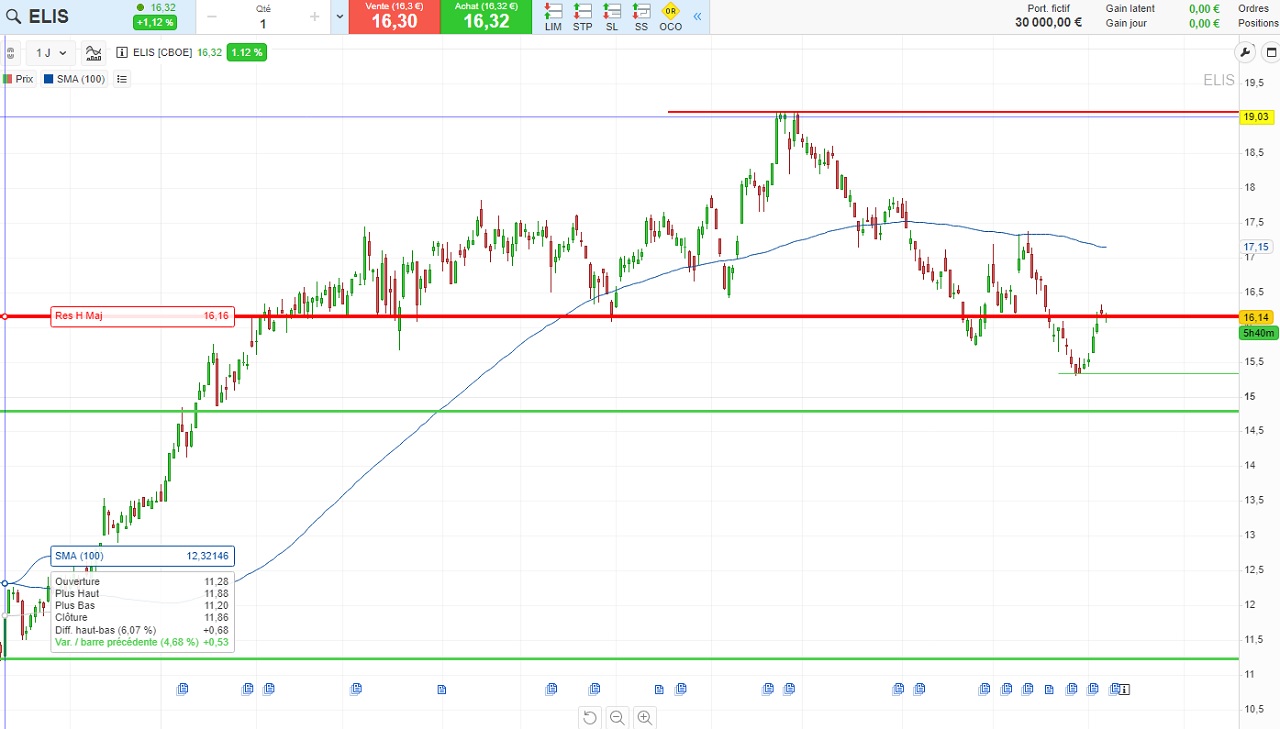Image resolution: width=1280 pixels, height=729 pixels.
Task: Open the Ordres tab
Action: [x=1253, y=9]
